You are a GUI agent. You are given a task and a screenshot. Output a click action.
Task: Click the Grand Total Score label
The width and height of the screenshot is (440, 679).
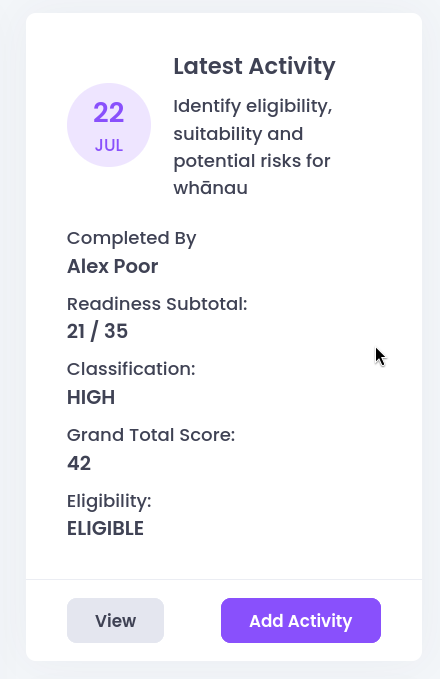point(151,435)
